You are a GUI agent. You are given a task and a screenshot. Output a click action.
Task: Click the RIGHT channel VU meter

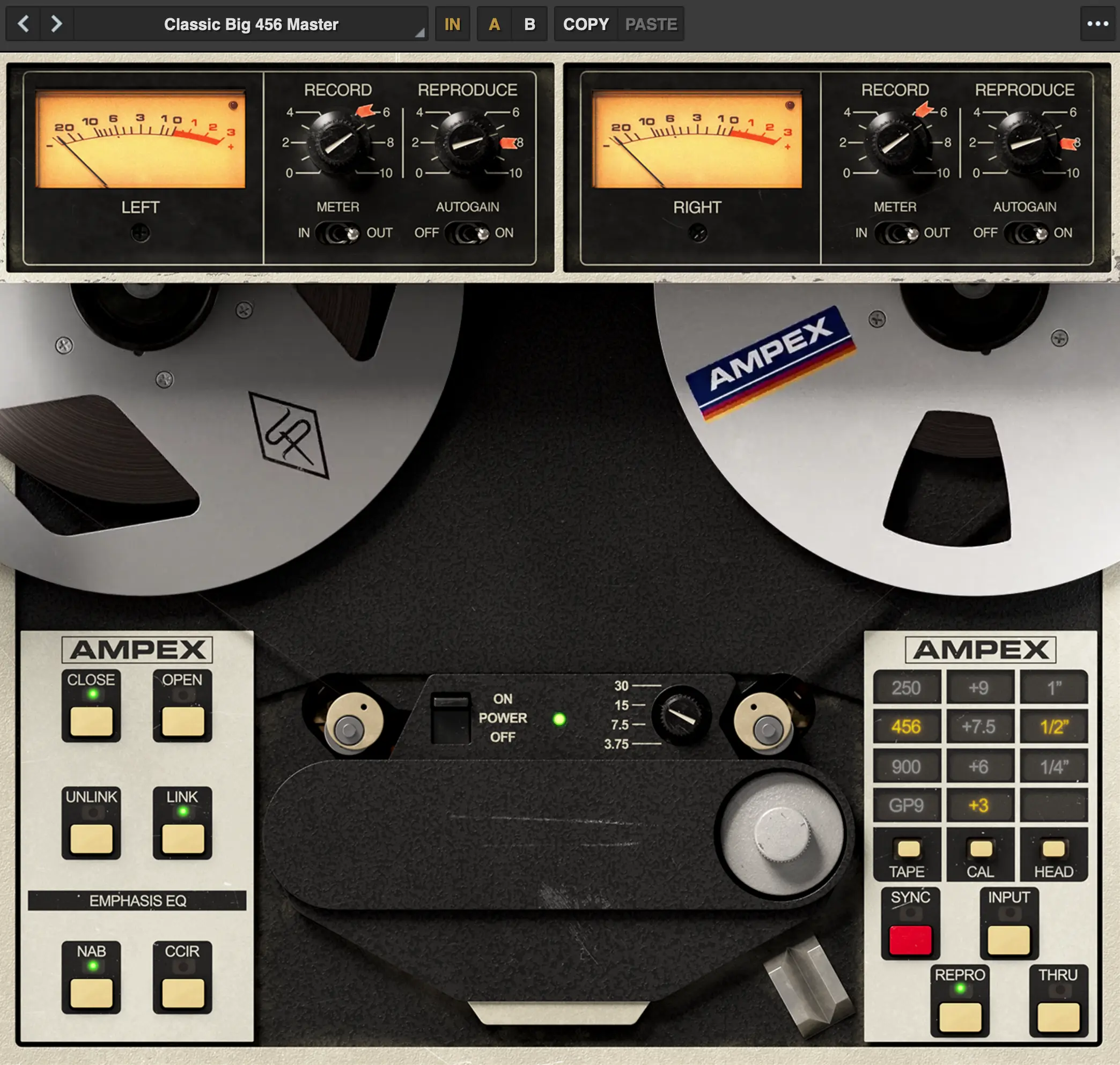[697, 138]
